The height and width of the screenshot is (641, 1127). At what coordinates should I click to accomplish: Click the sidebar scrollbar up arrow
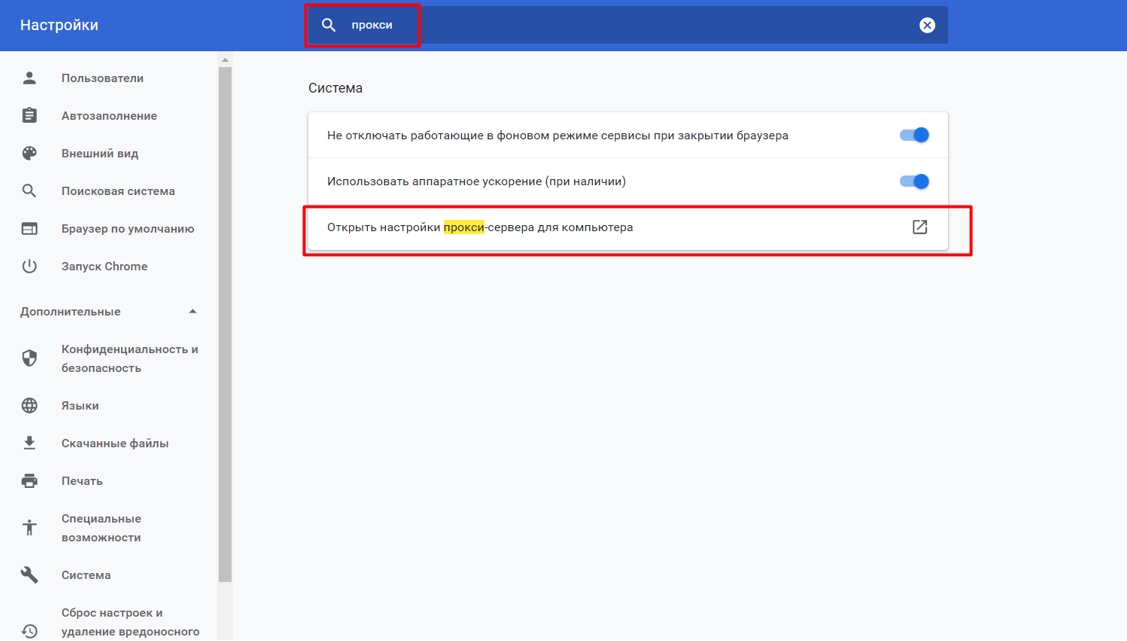[x=225, y=60]
